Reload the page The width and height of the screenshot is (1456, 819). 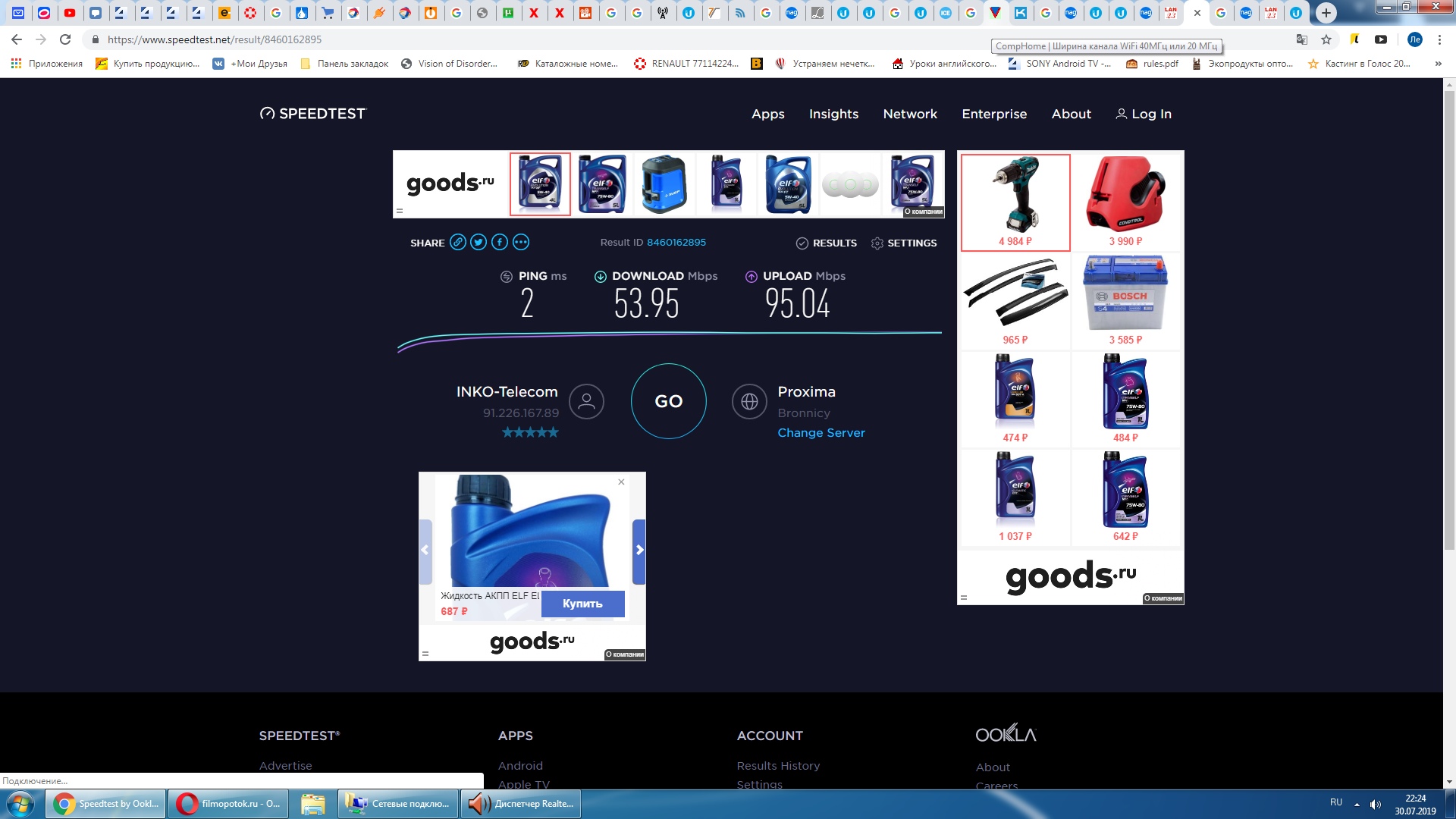(65, 39)
